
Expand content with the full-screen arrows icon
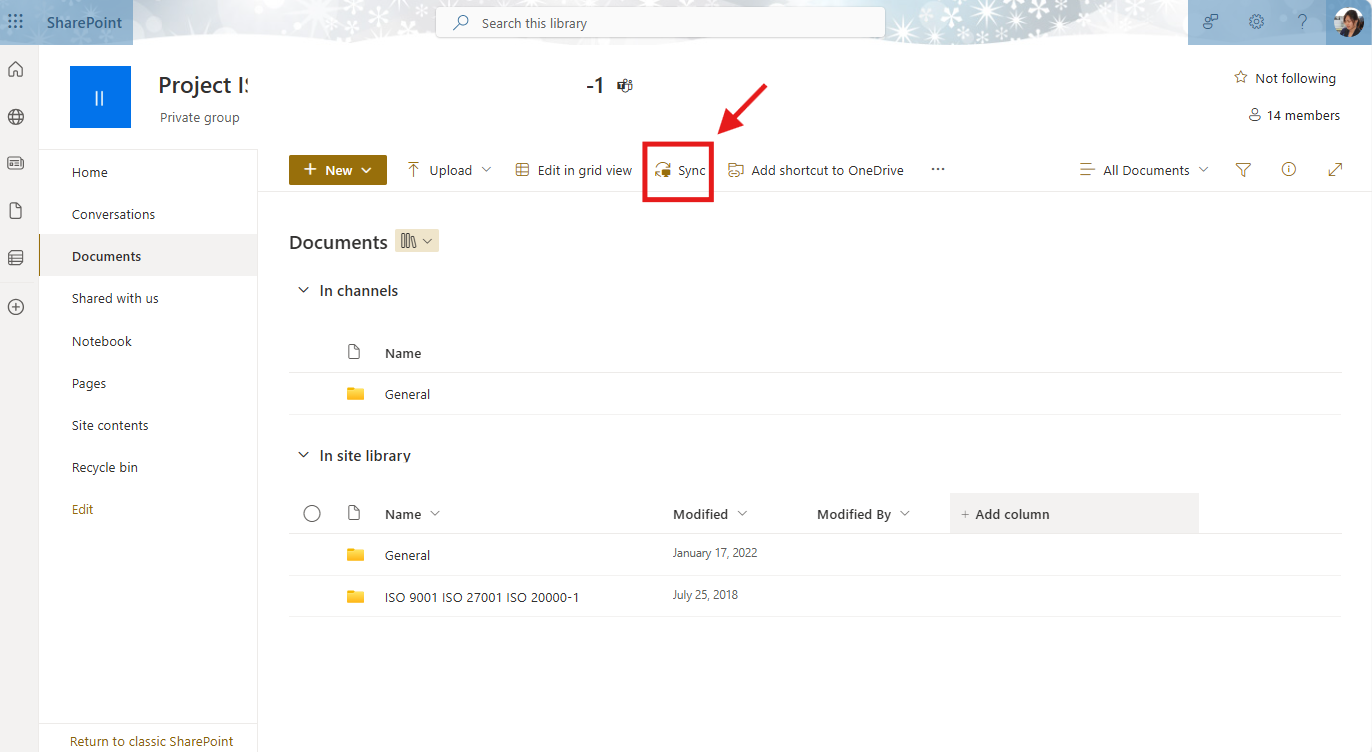click(x=1335, y=170)
